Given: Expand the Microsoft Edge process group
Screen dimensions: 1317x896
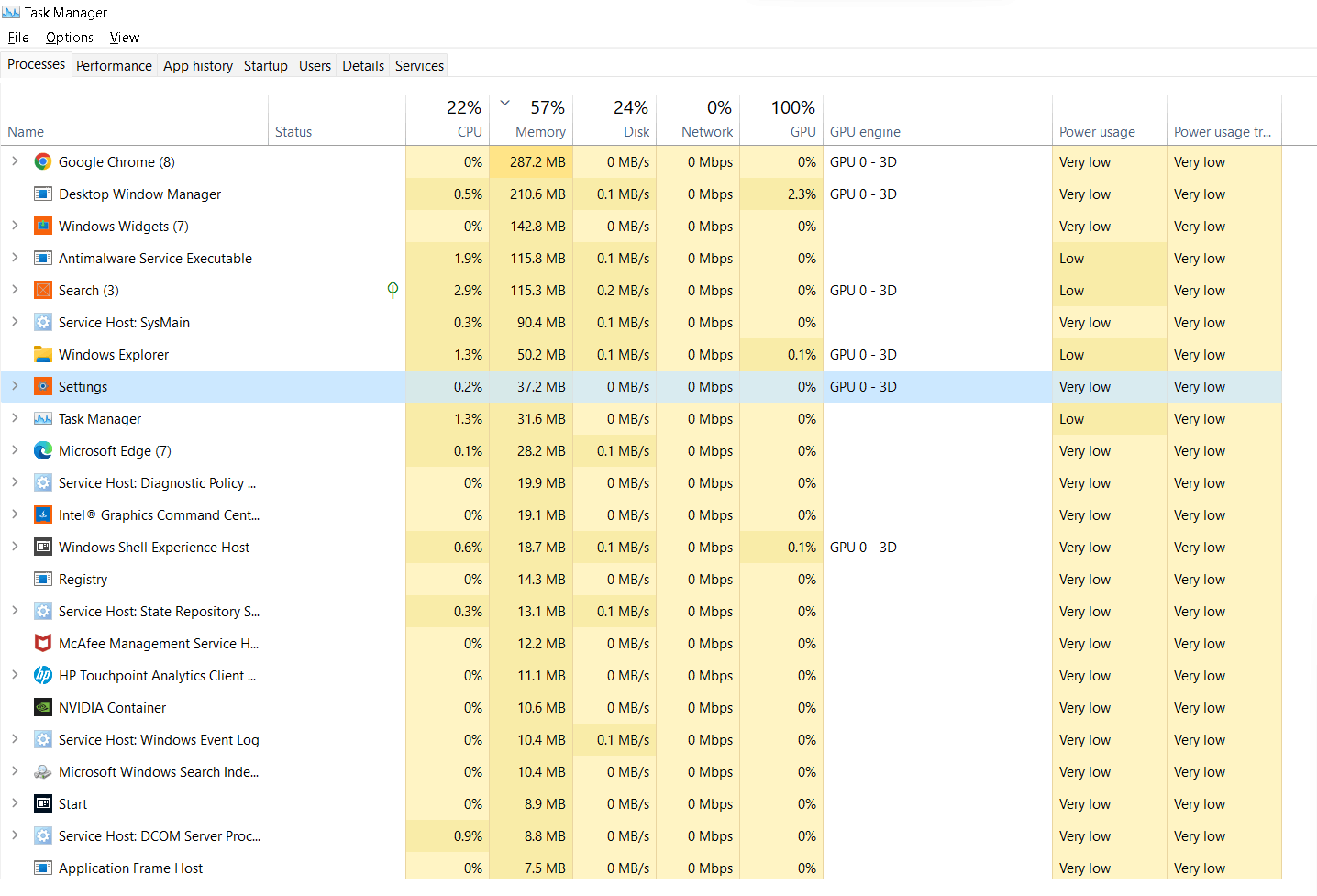Looking at the screenshot, I should pyautogui.click(x=16, y=450).
